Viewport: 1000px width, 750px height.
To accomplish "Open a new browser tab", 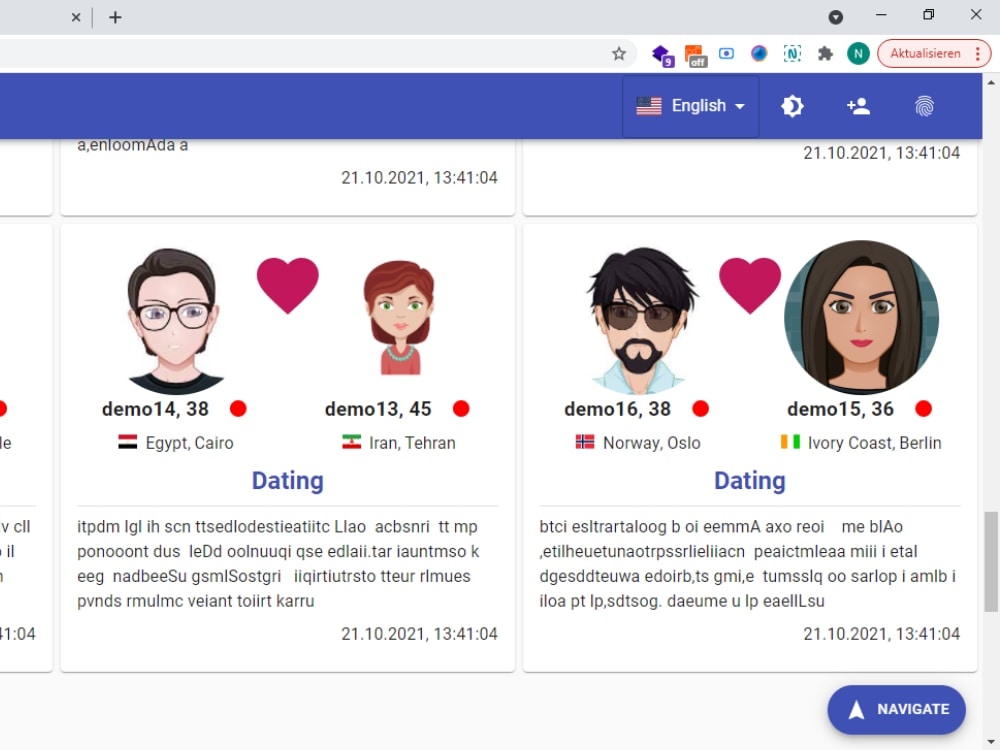I will point(115,17).
